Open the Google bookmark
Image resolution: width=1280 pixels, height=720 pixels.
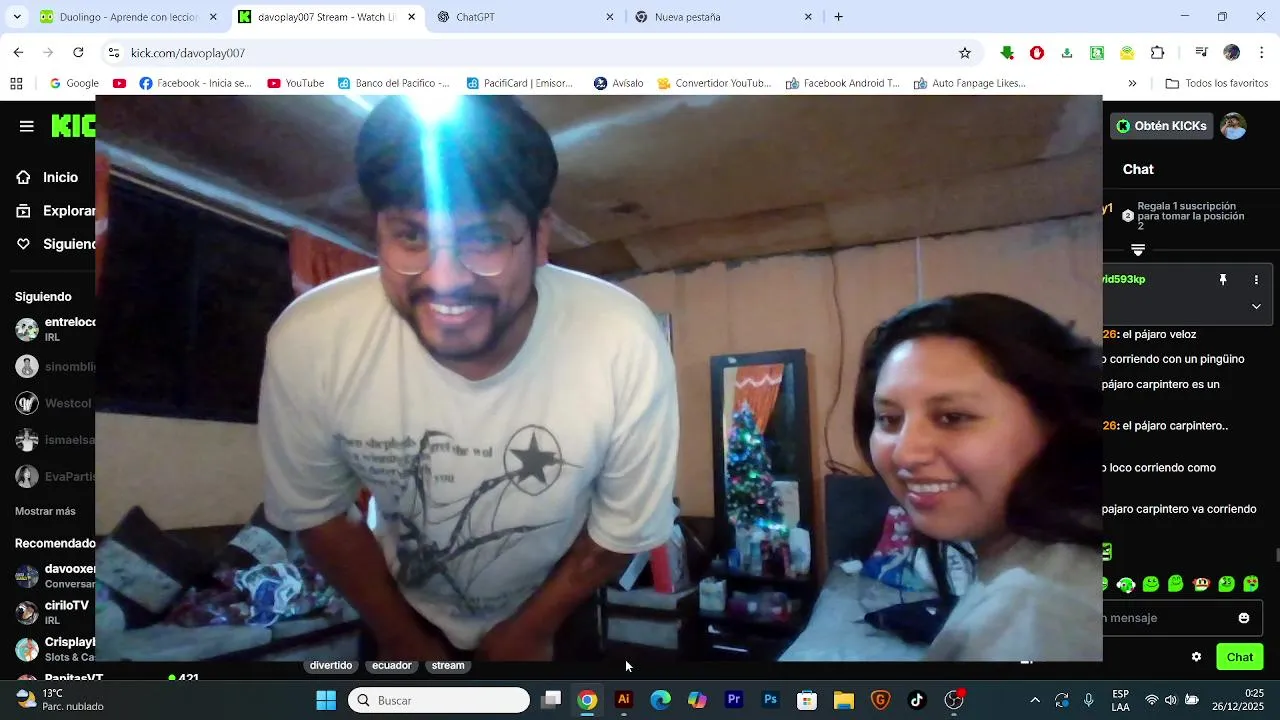[x=74, y=83]
